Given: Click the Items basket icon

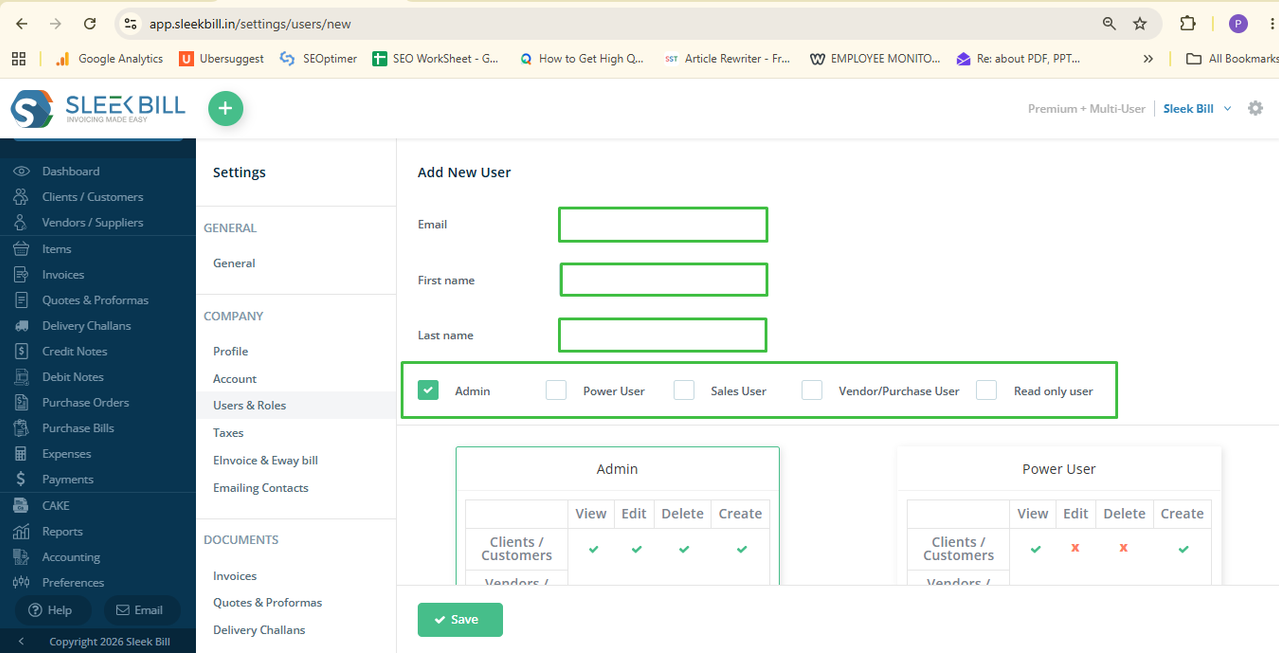Looking at the screenshot, I should click(x=21, y=249).
